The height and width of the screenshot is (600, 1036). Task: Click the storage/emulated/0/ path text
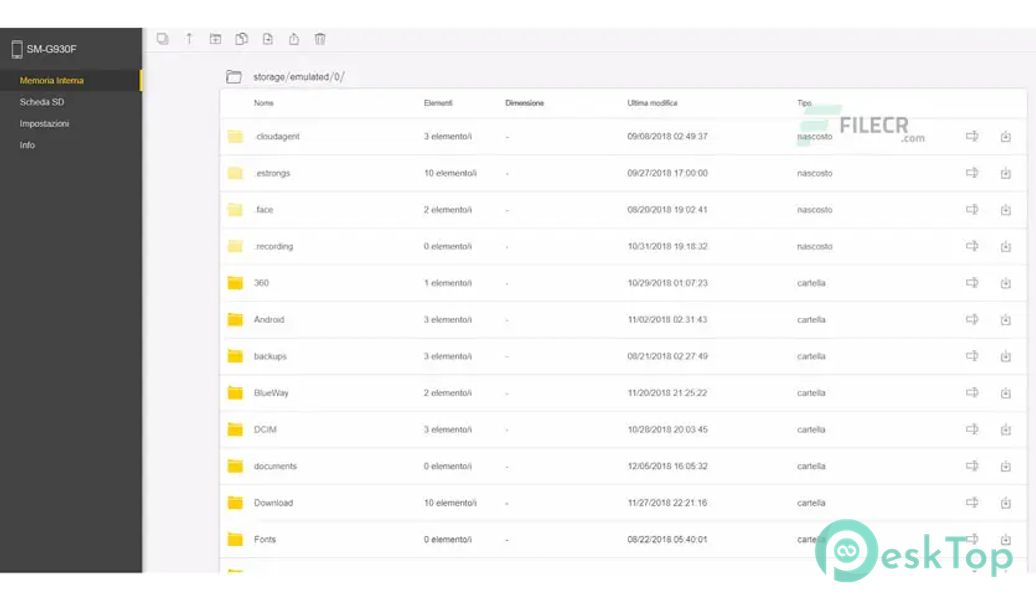pyautogui.click(x=299, y=77)
